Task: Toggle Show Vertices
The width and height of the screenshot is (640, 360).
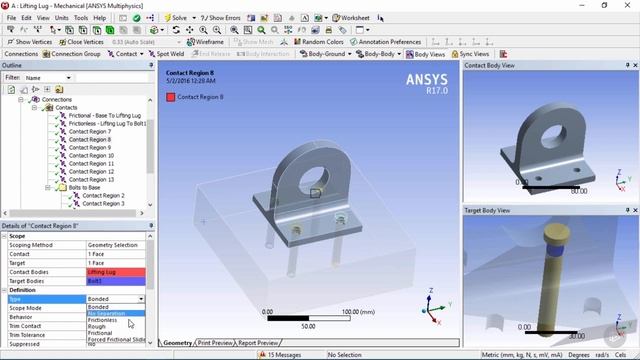Action: pos(29,42)
